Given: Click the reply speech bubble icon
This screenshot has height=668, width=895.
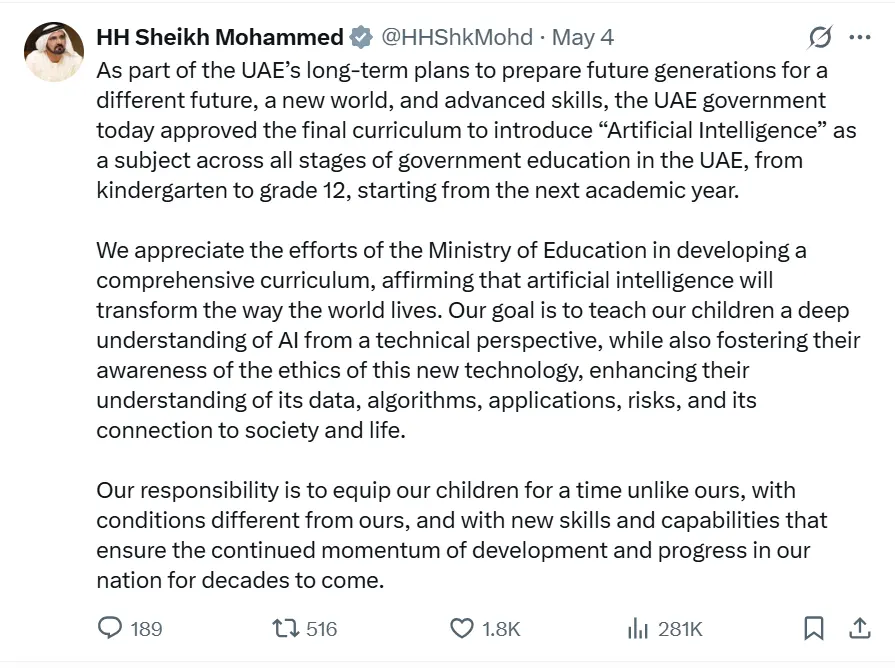Looking at the screenshot, I should pyautogui.click(x=110, y=628).
